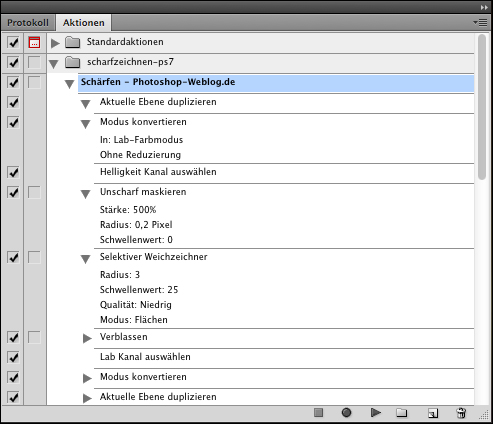The height and width of the screenshot is (424, 493).
Task: Delete selected action using trash icon
Action: point(461,413)
